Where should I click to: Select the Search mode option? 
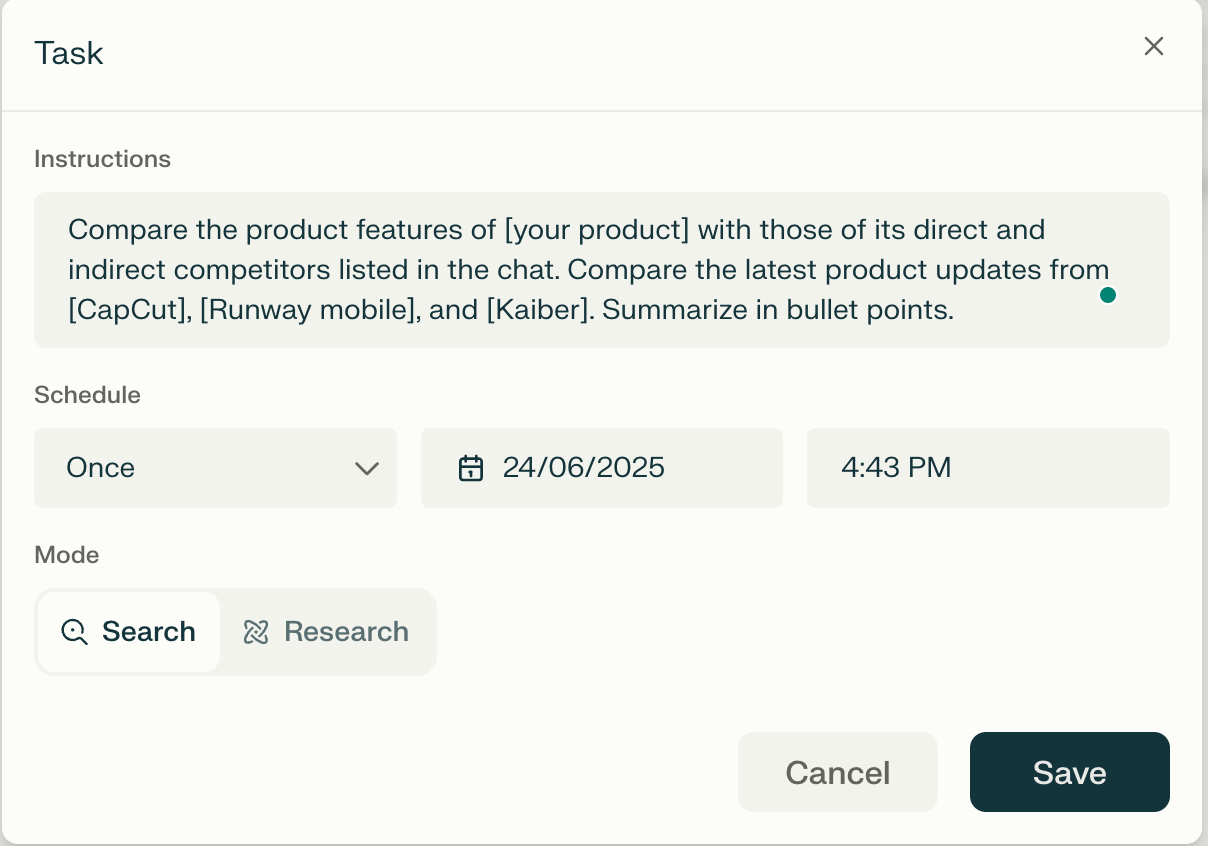pyautogui.click(x=129, y=632)
